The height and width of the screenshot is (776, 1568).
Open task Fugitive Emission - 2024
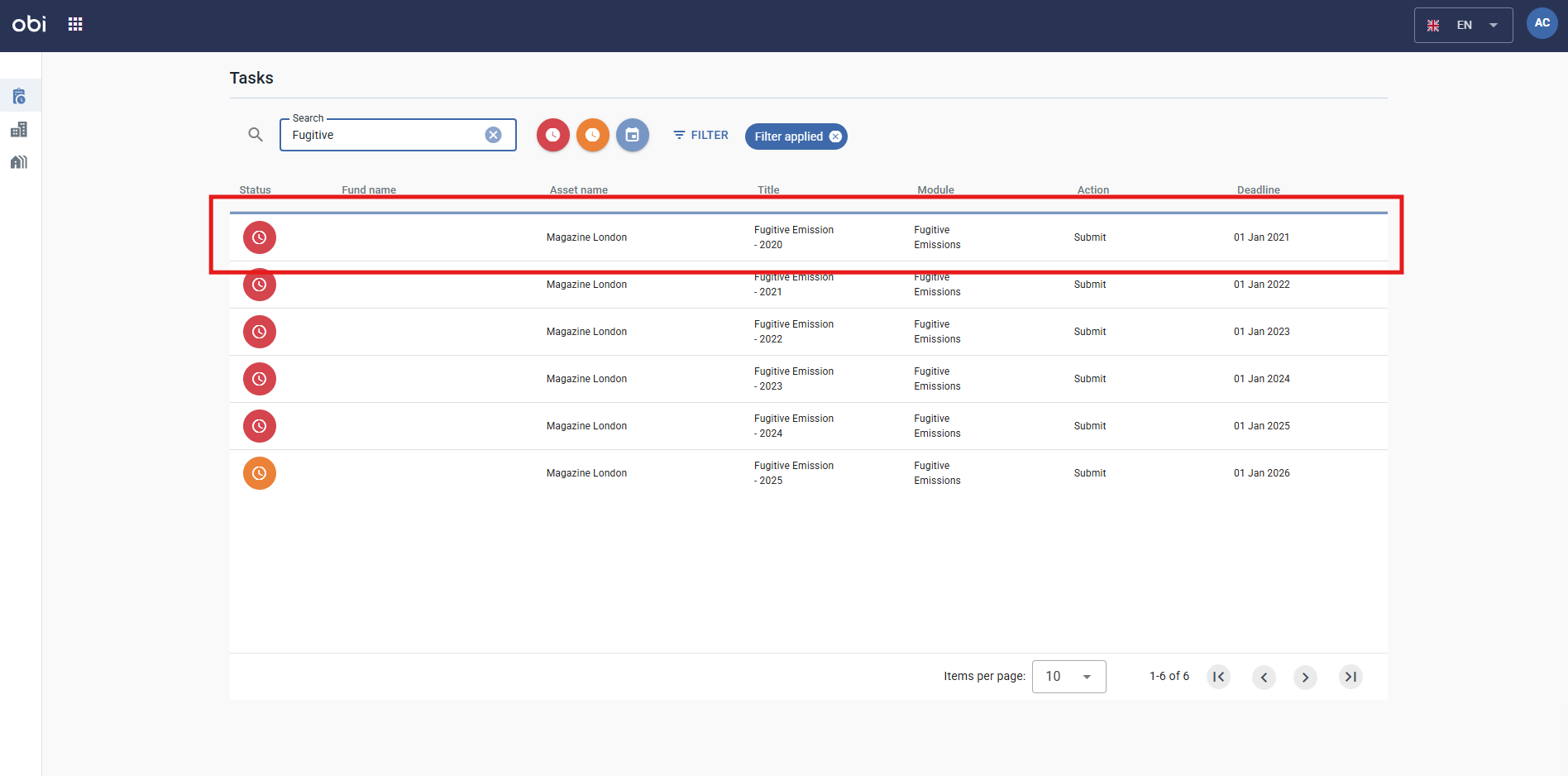(794, 426)
